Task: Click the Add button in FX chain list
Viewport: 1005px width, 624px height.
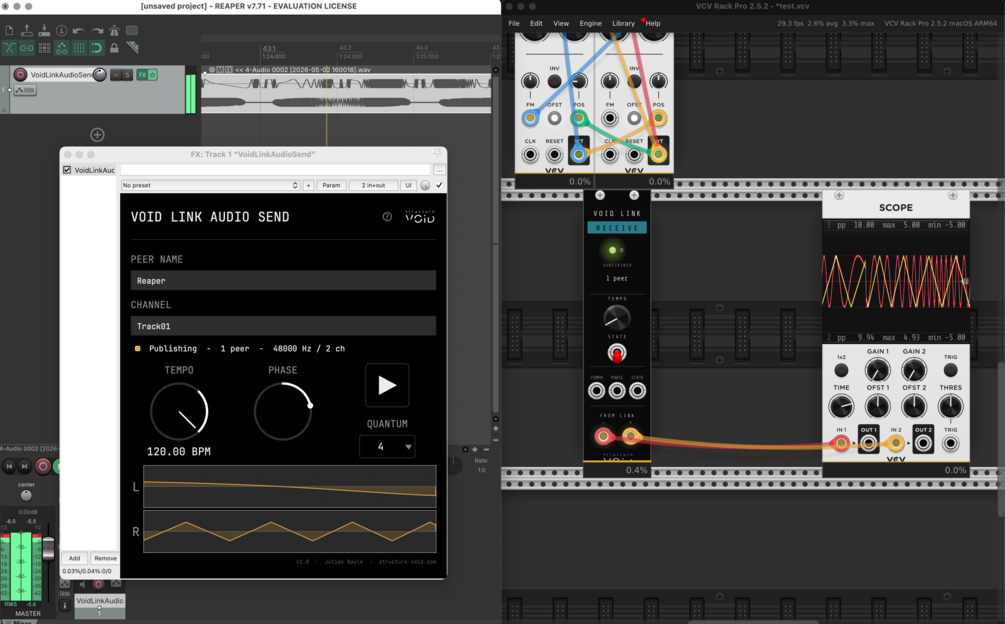Action: pyautogui.click(x=74, y=558)
